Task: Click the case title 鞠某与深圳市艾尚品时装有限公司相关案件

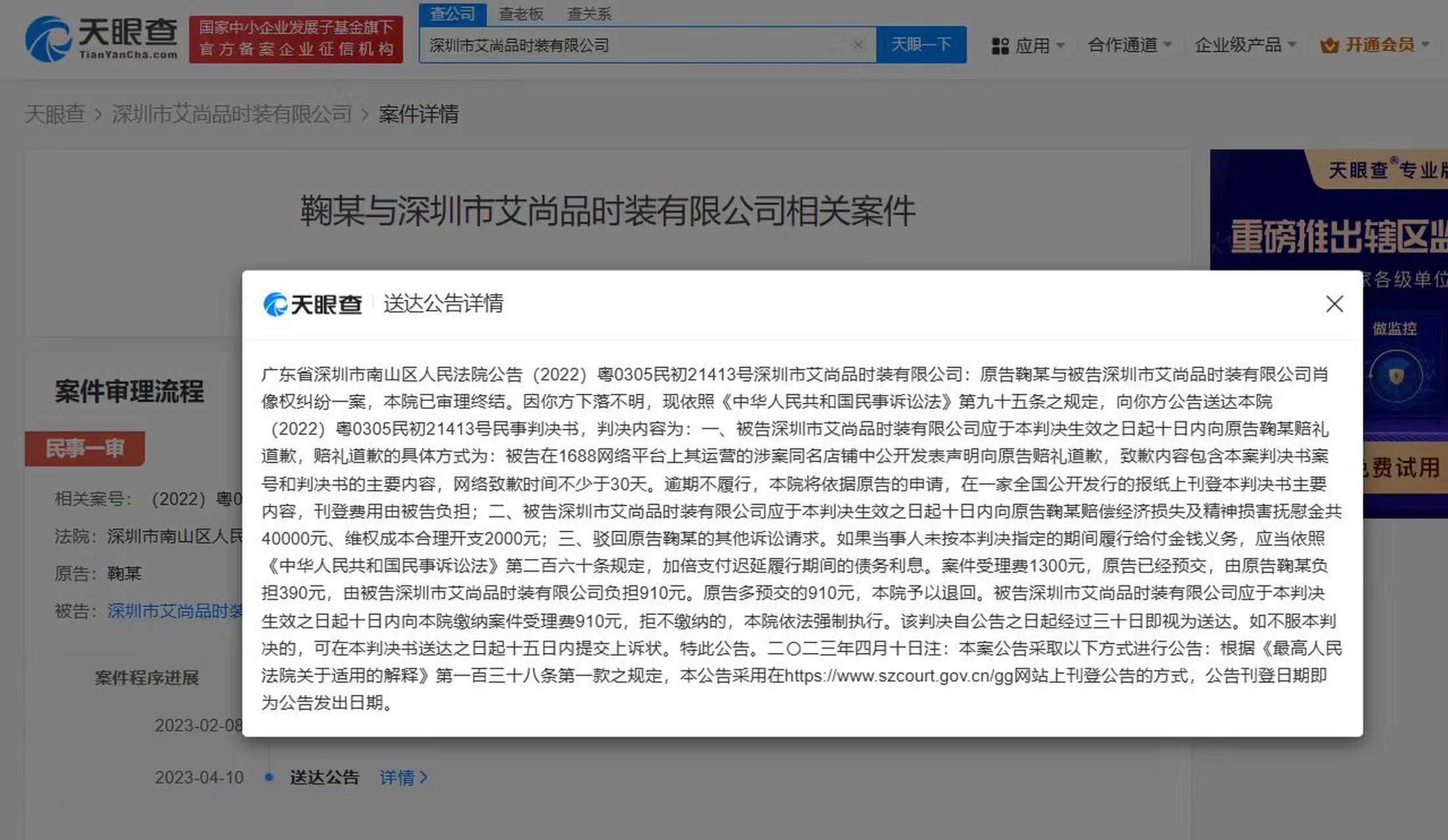Action: point(608,211)
